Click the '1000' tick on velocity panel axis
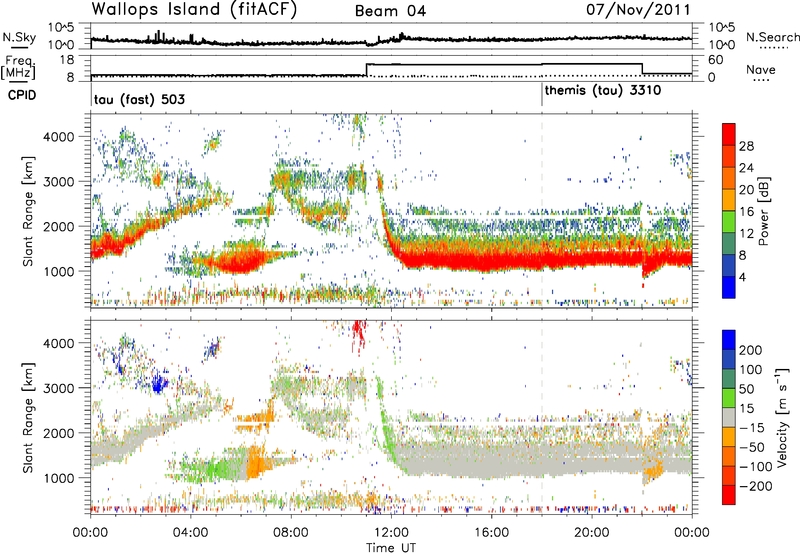800x554 pixels. [x=58, y=478]
